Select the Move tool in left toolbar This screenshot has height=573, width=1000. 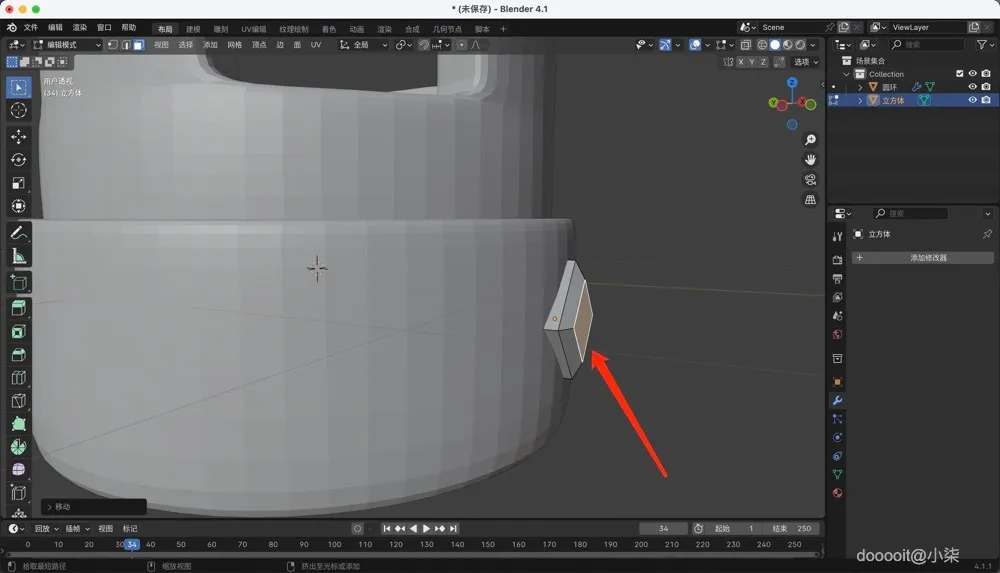pyautogui.click(x=18, y=136)
